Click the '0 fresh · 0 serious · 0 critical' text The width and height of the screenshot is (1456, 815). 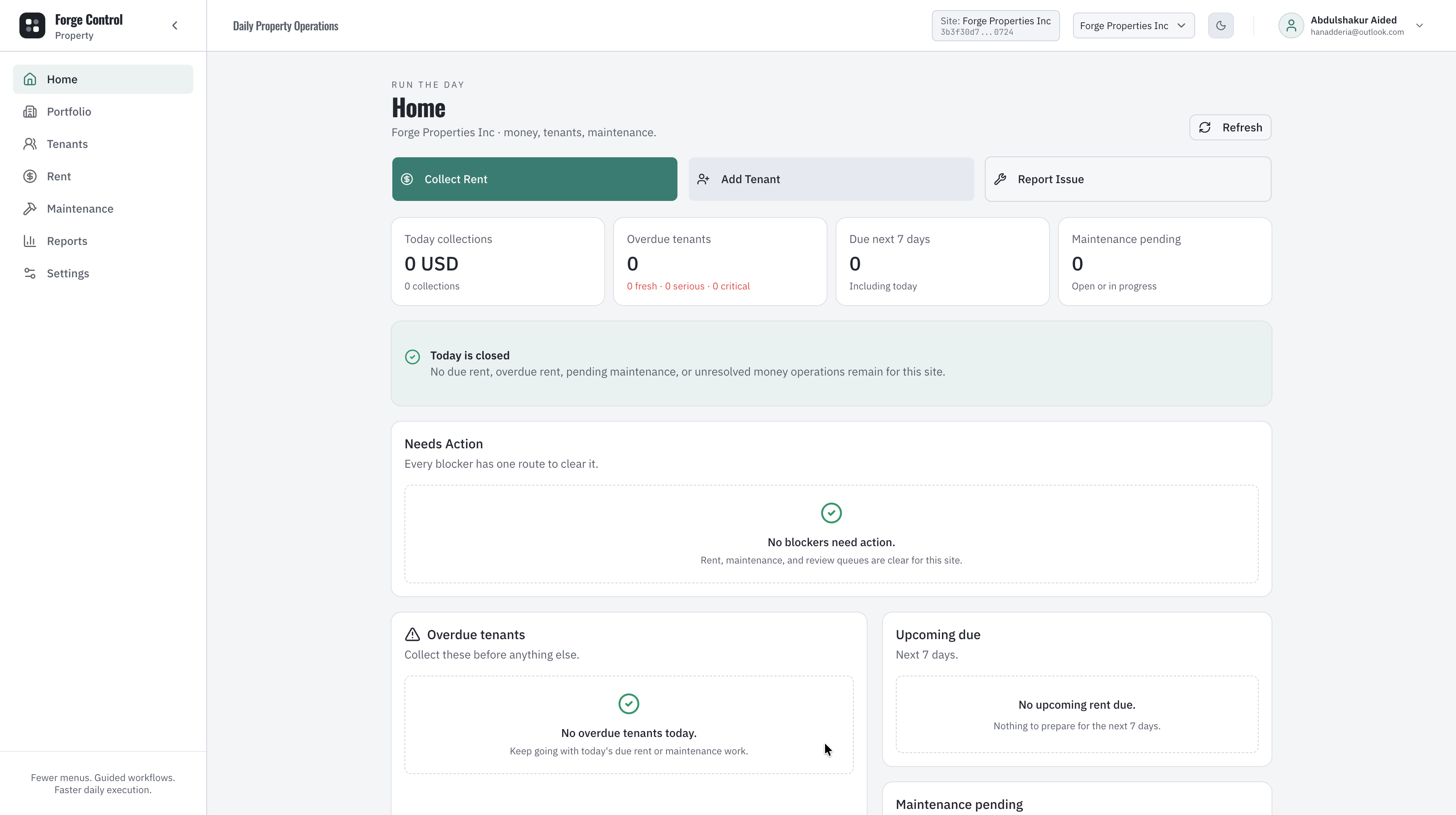click(688, 286)
